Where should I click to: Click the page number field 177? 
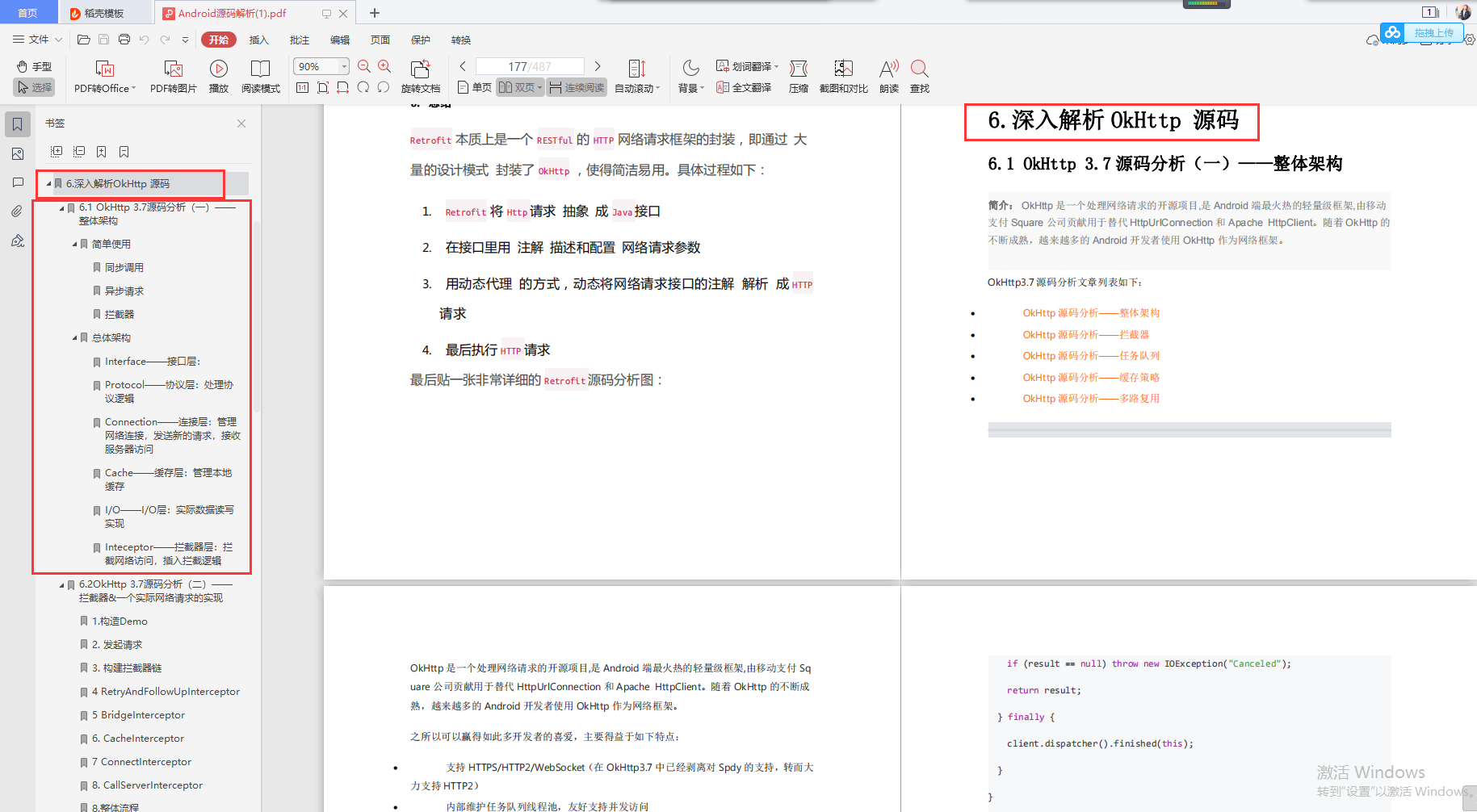point(530,66)
